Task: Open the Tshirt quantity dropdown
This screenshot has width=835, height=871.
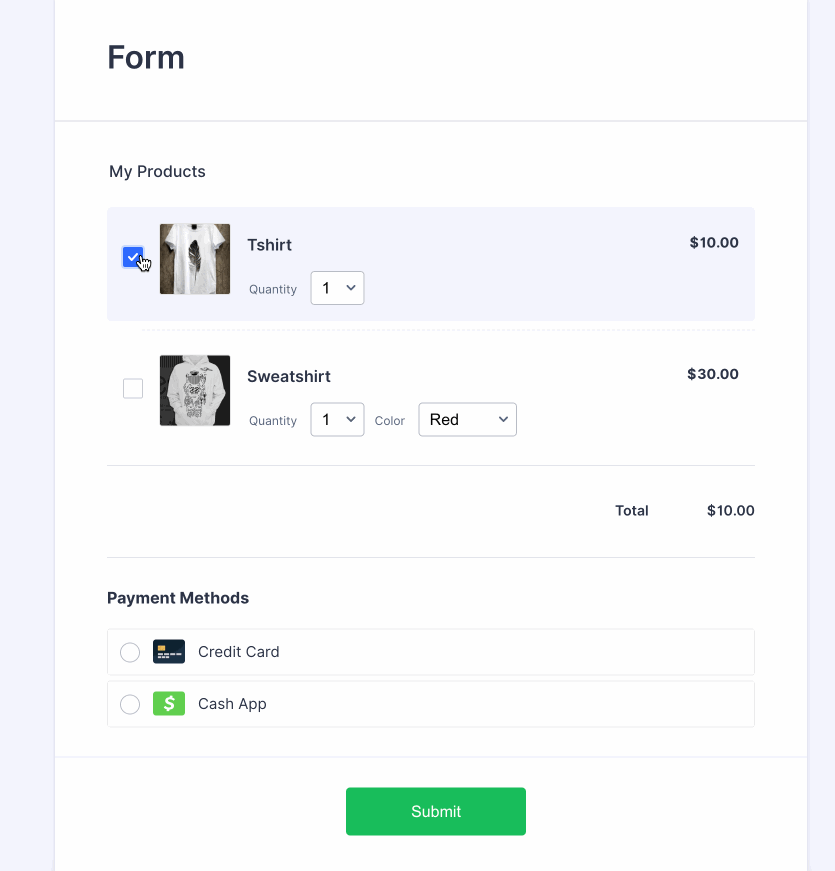Action: [337, 288]
